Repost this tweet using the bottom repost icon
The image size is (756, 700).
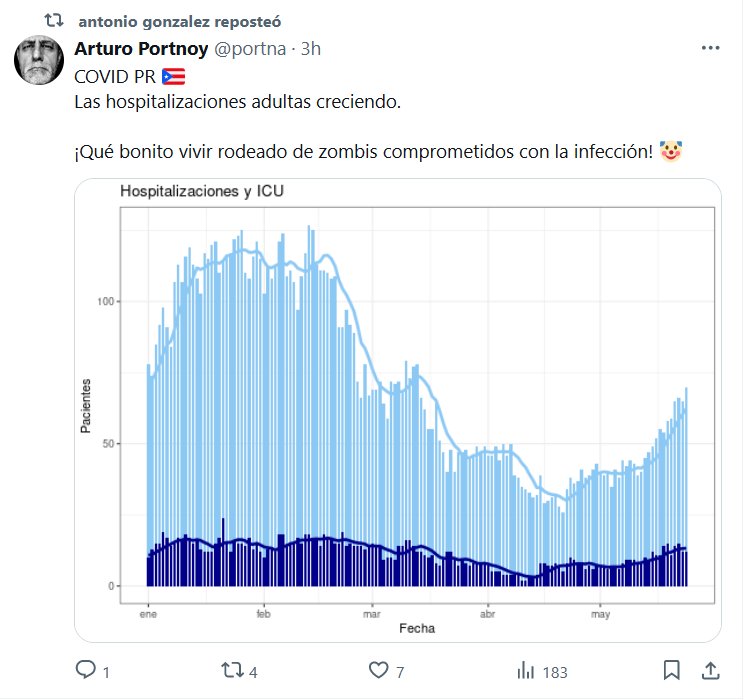click(x=232, y=670)
